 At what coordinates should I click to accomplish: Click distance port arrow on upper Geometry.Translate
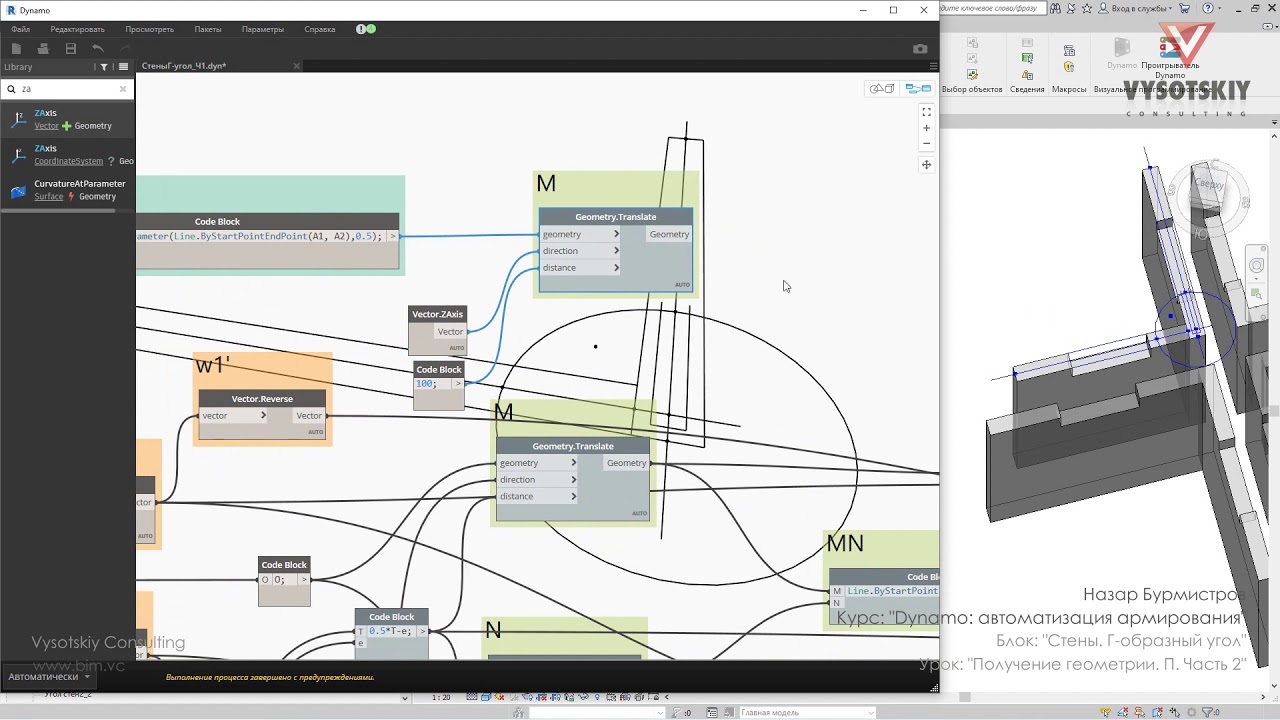pyautogui.click(x=616, y=268)
